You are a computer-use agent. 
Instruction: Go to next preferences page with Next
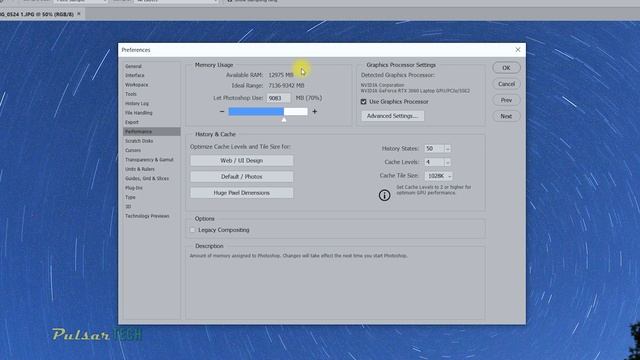(506, 116)
